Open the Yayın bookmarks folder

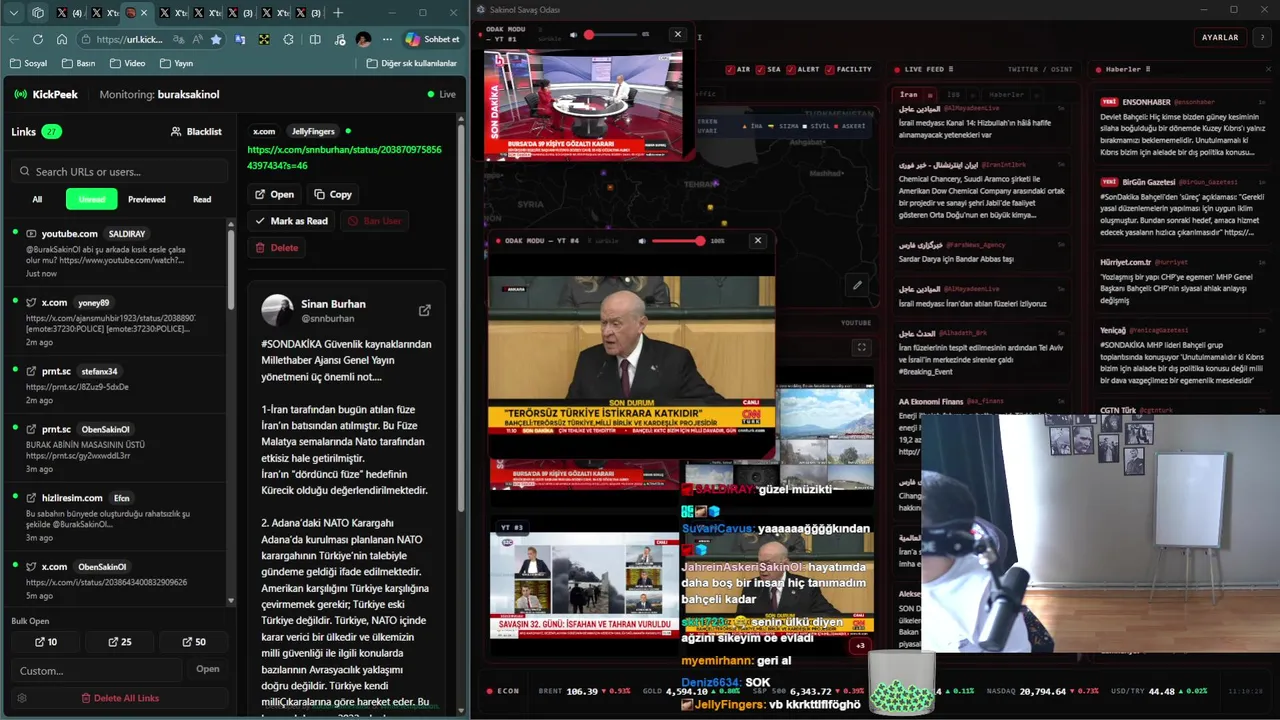coord(176,63)
